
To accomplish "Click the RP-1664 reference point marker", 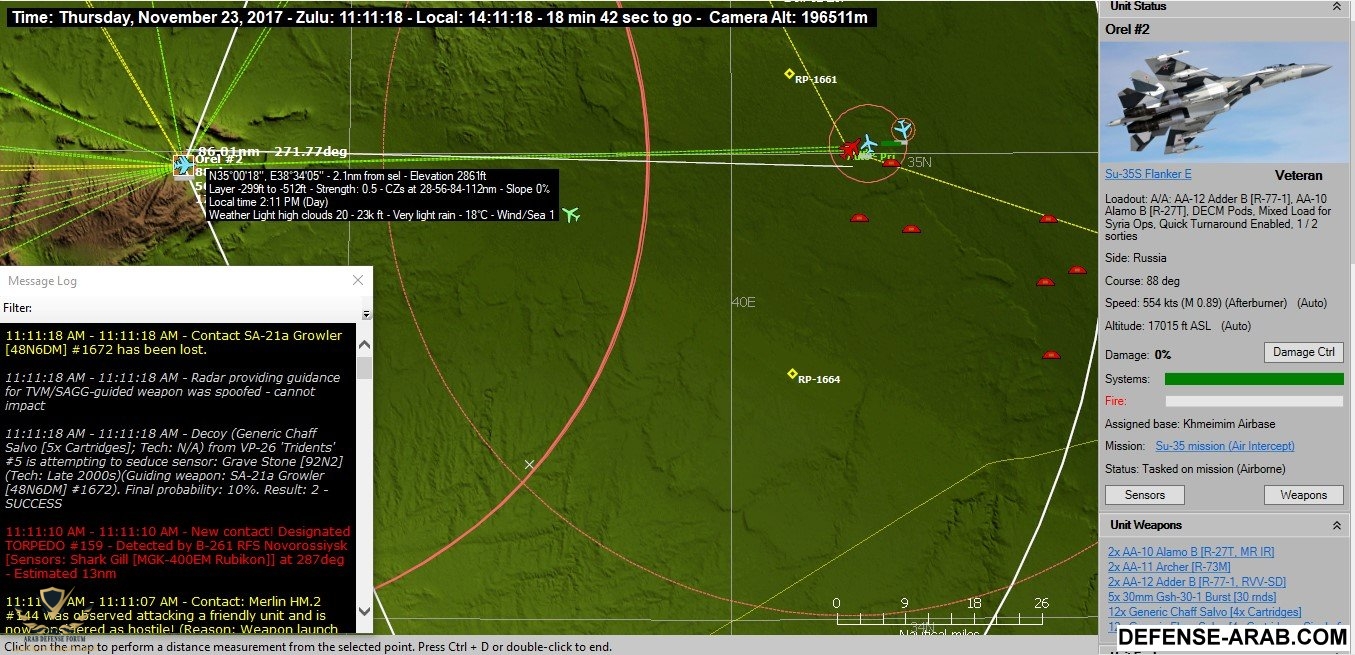I will (x=792, y=374).
